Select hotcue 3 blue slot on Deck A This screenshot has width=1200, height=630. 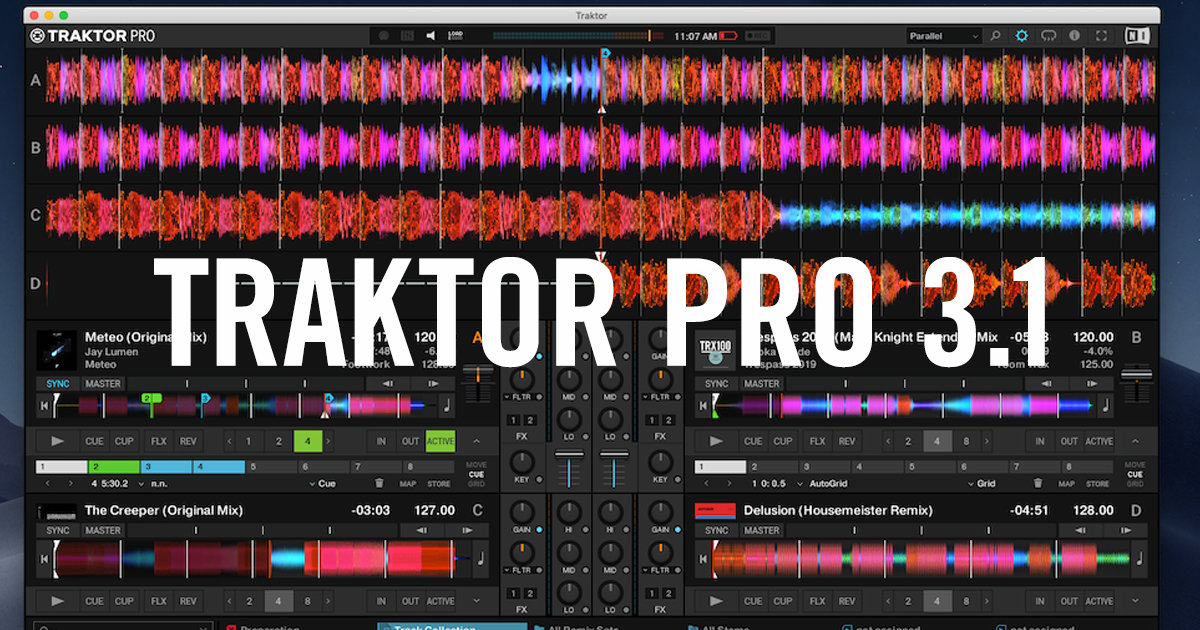[x=166, y=466]
